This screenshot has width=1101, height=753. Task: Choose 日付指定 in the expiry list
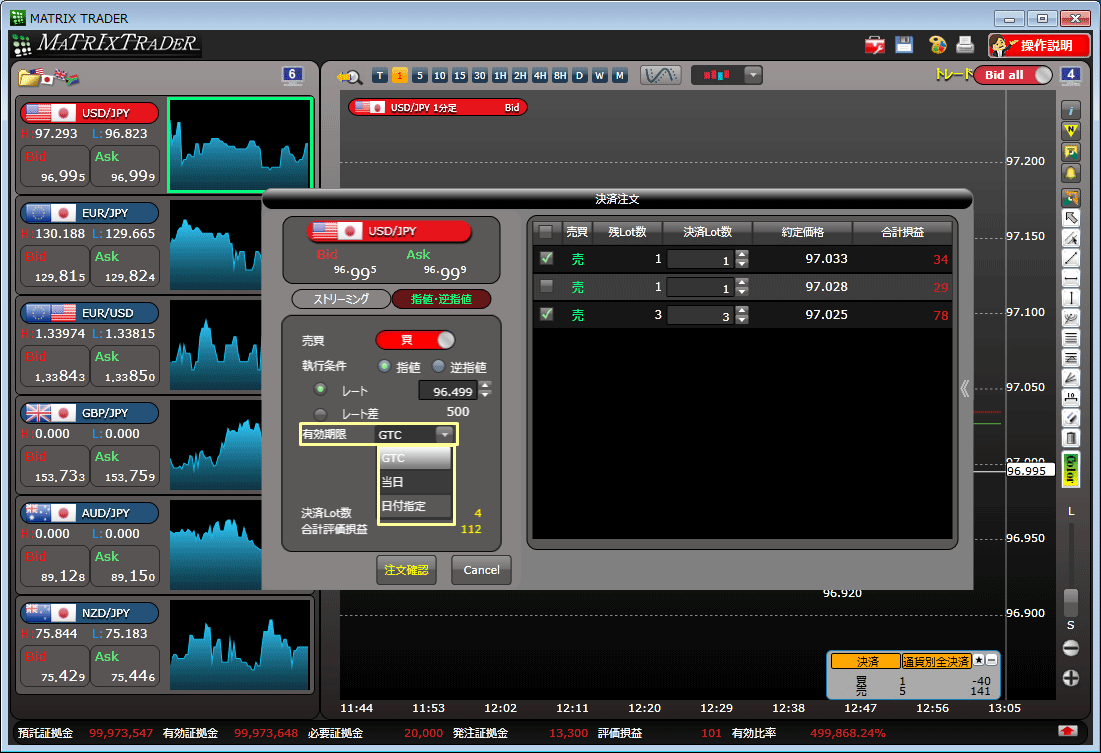click(x=415, y=506)
